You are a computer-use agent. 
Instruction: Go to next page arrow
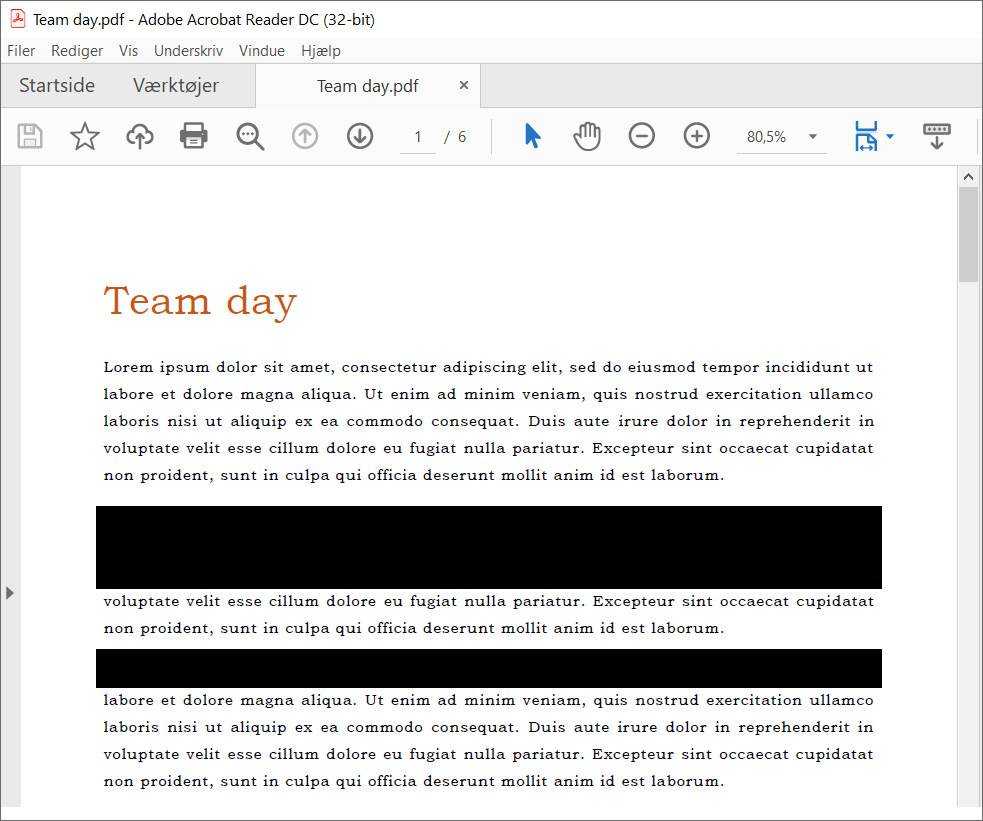tap(360, 136)
